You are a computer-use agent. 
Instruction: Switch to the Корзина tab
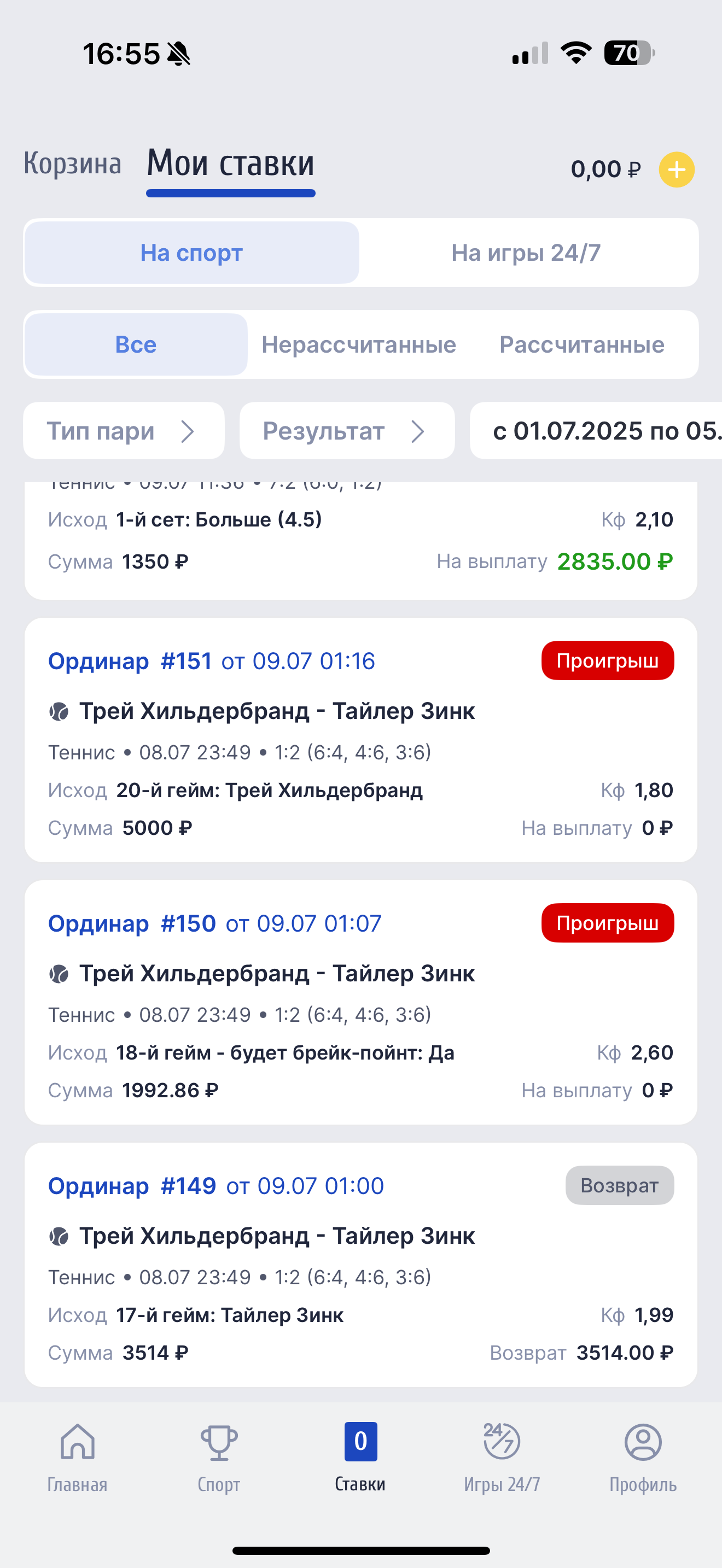[72, 163]
